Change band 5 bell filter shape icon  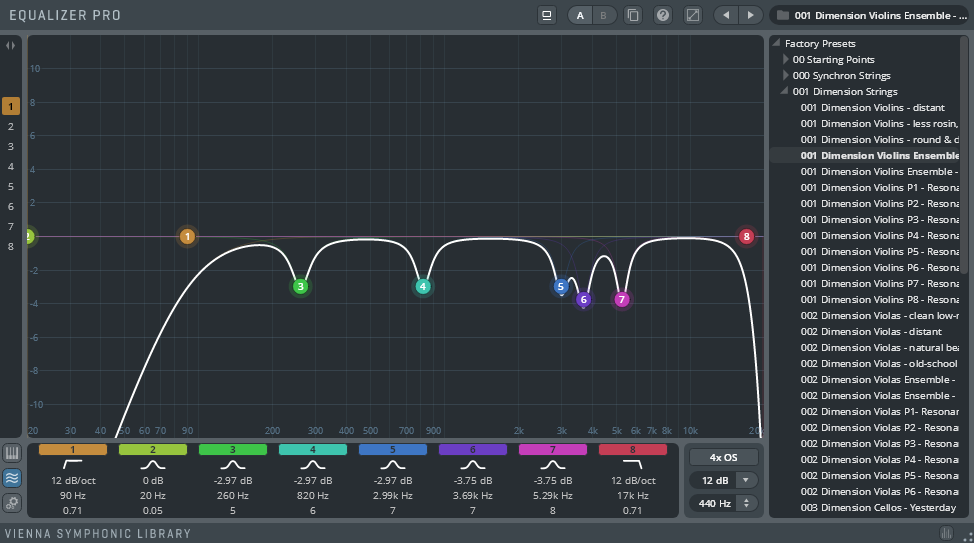point(393,464)
